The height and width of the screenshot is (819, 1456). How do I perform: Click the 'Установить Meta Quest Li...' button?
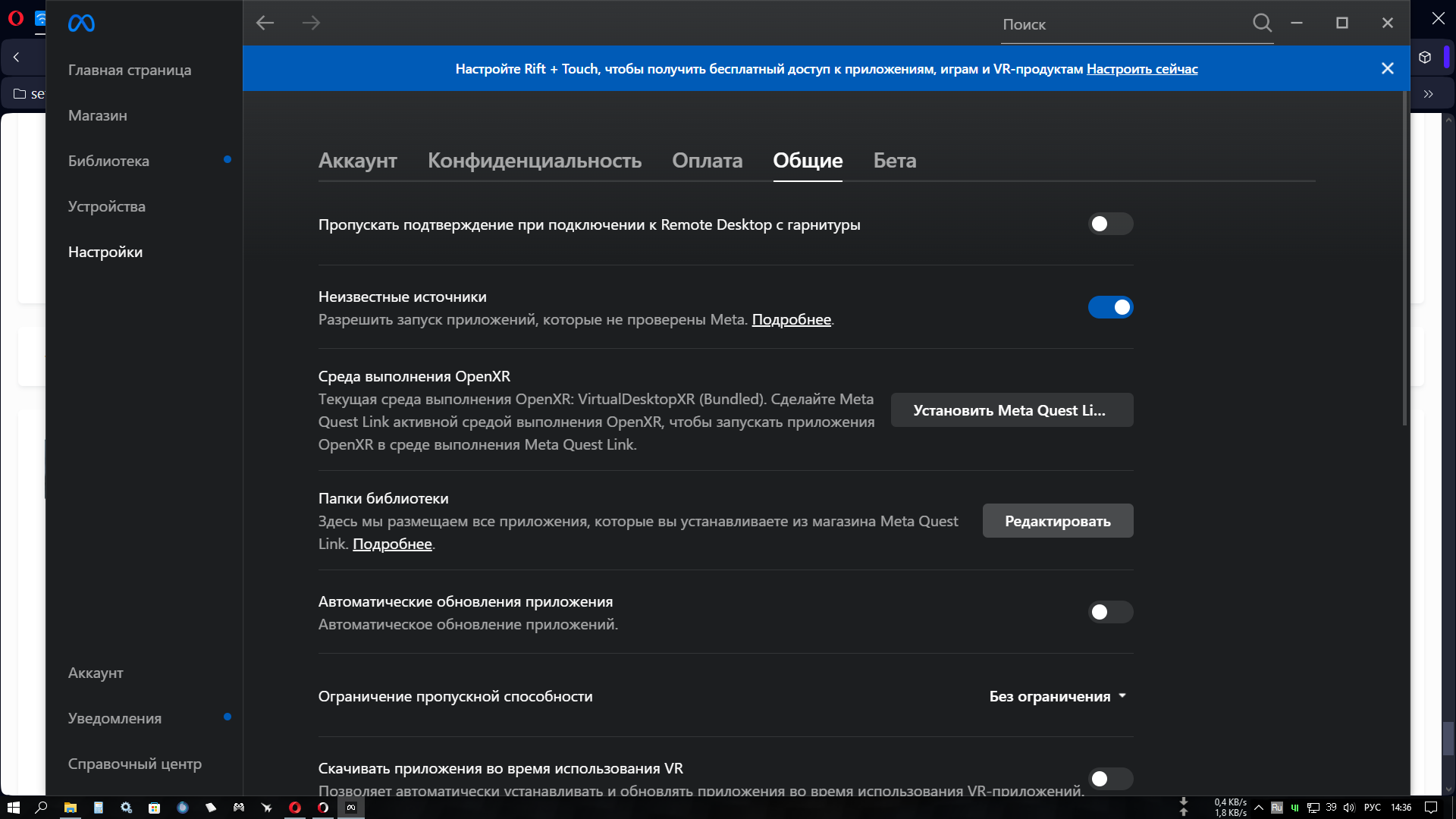(x=1012, y=410)
